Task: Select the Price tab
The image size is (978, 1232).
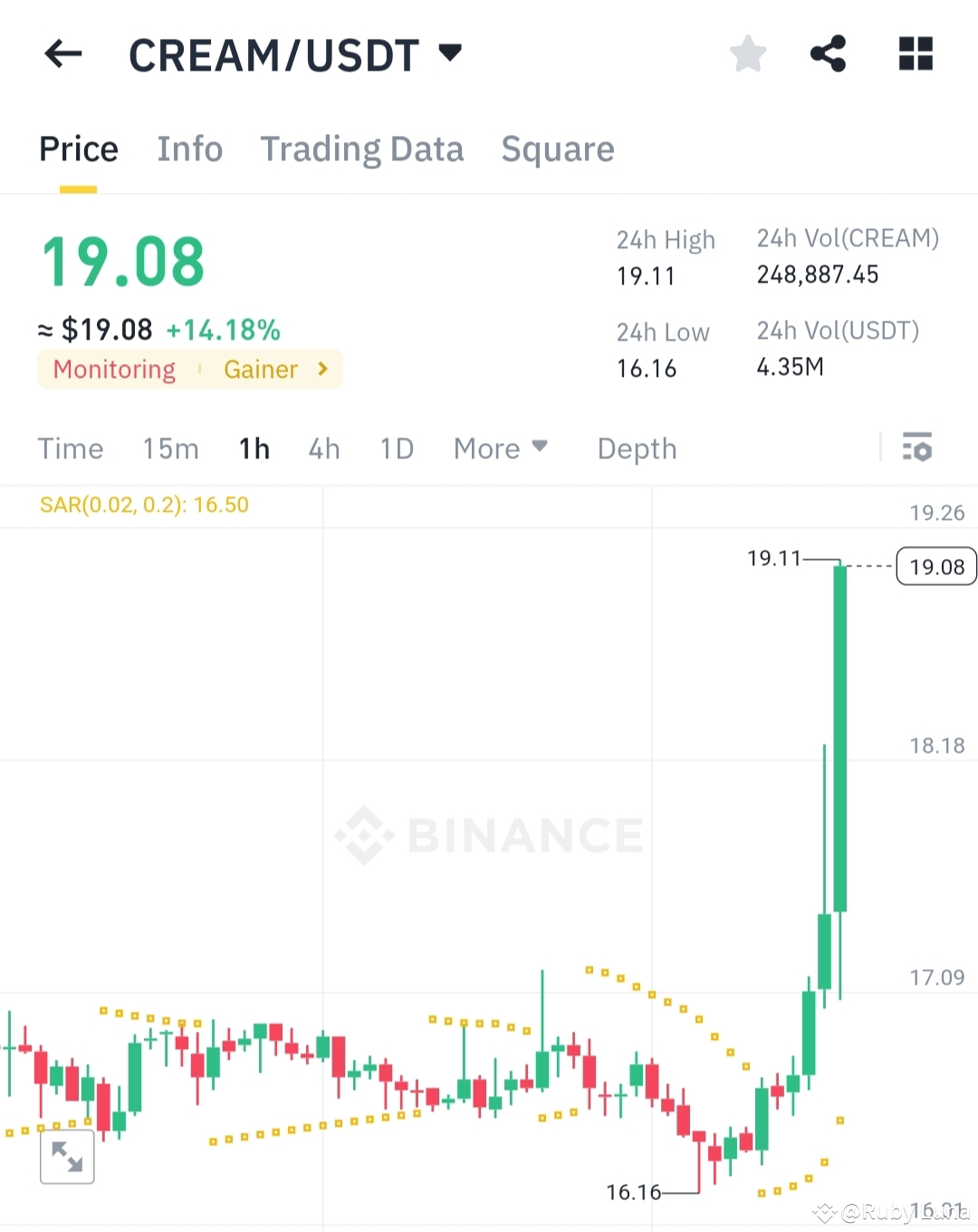Action: (78, 149)
